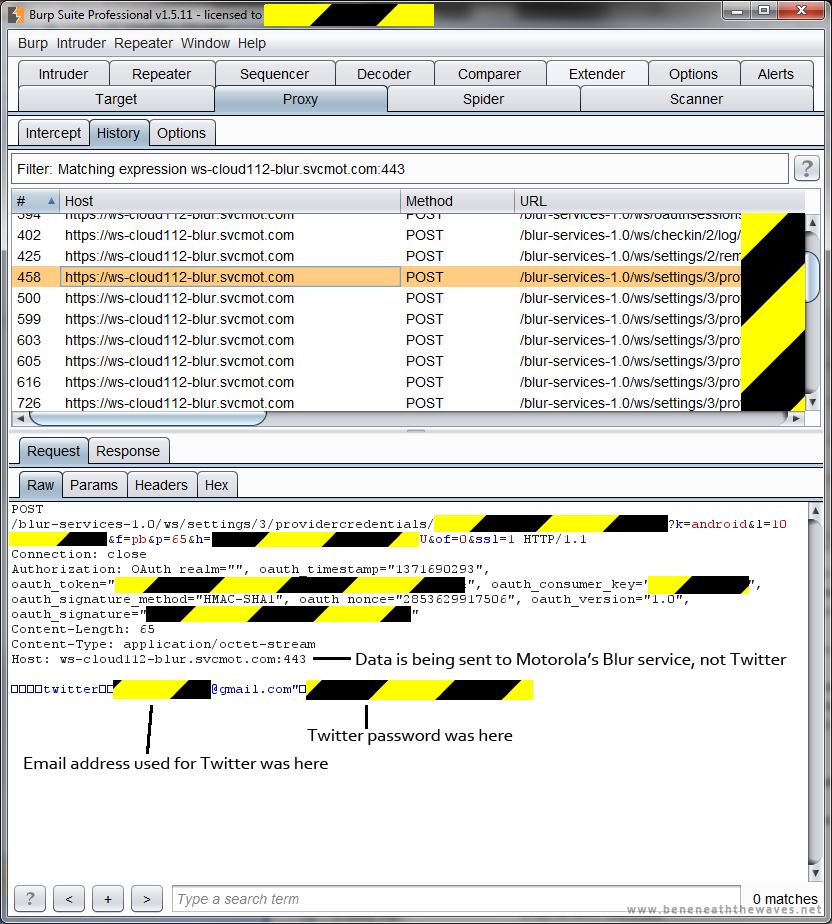Screen dimensions: 832x924
Task: Switch to the Comparer tab
Action: 490,74
